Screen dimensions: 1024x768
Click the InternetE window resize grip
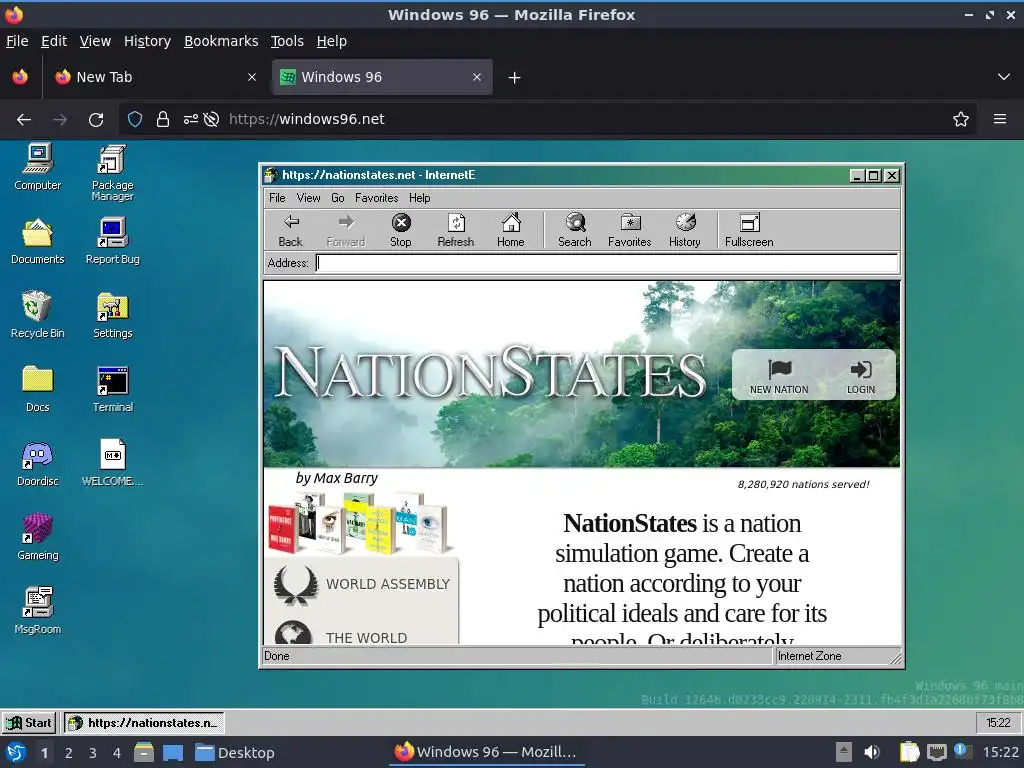coord(896,658)
